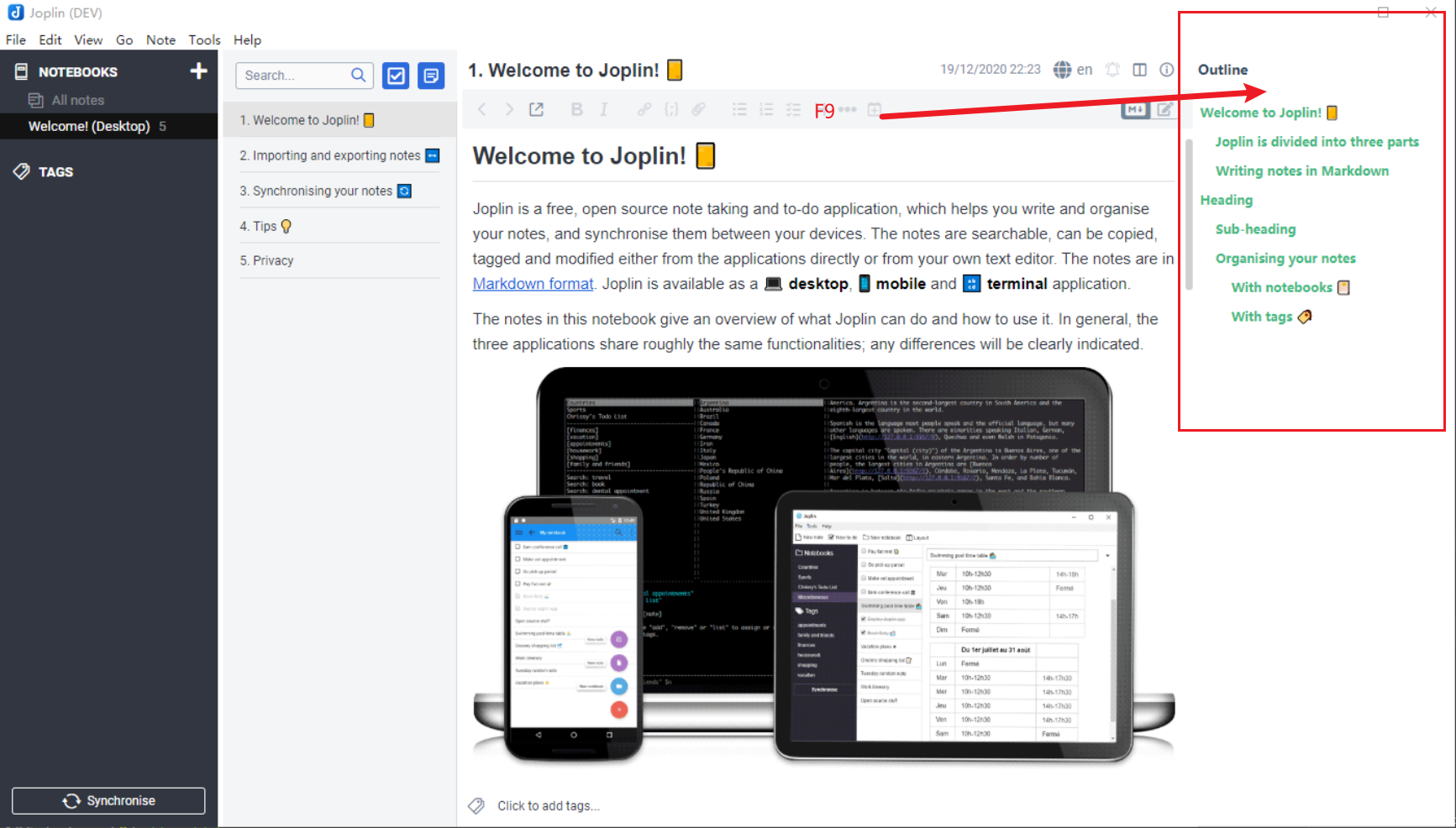The width and height of the screenshot is (1456, 828).
Task: Open note '2. Importing and exporting notes'
Action: coord(339,155)
